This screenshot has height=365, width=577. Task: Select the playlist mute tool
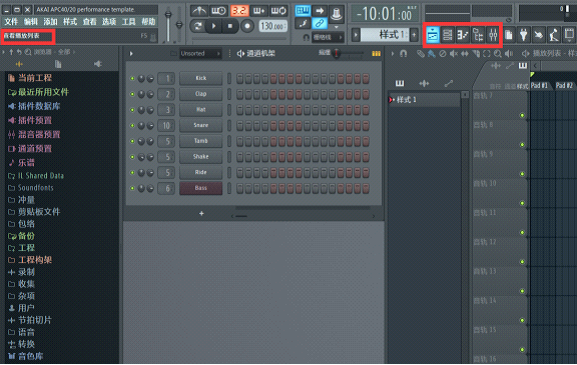453,54
